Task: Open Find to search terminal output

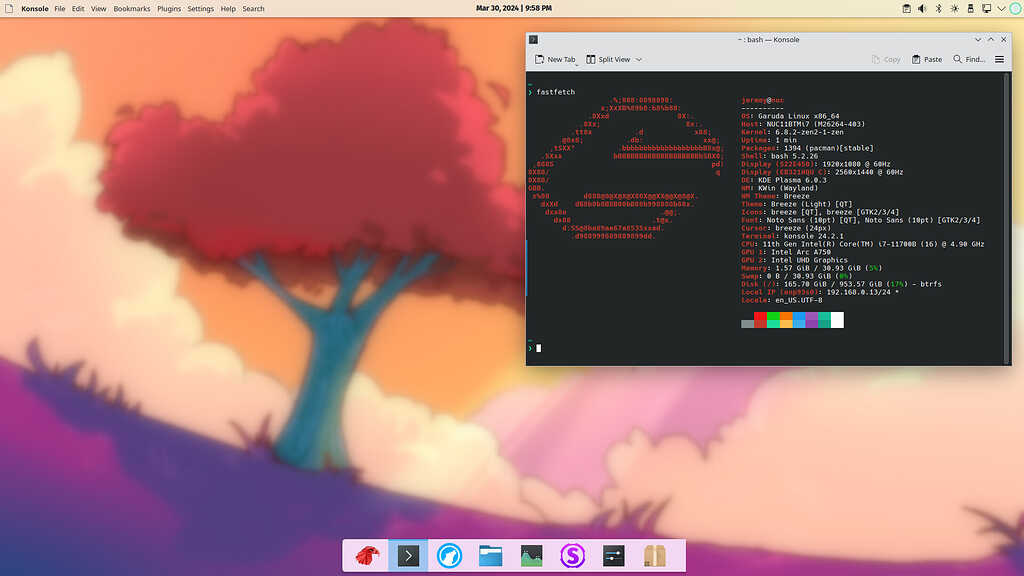Action: click(x=968, y=59)
